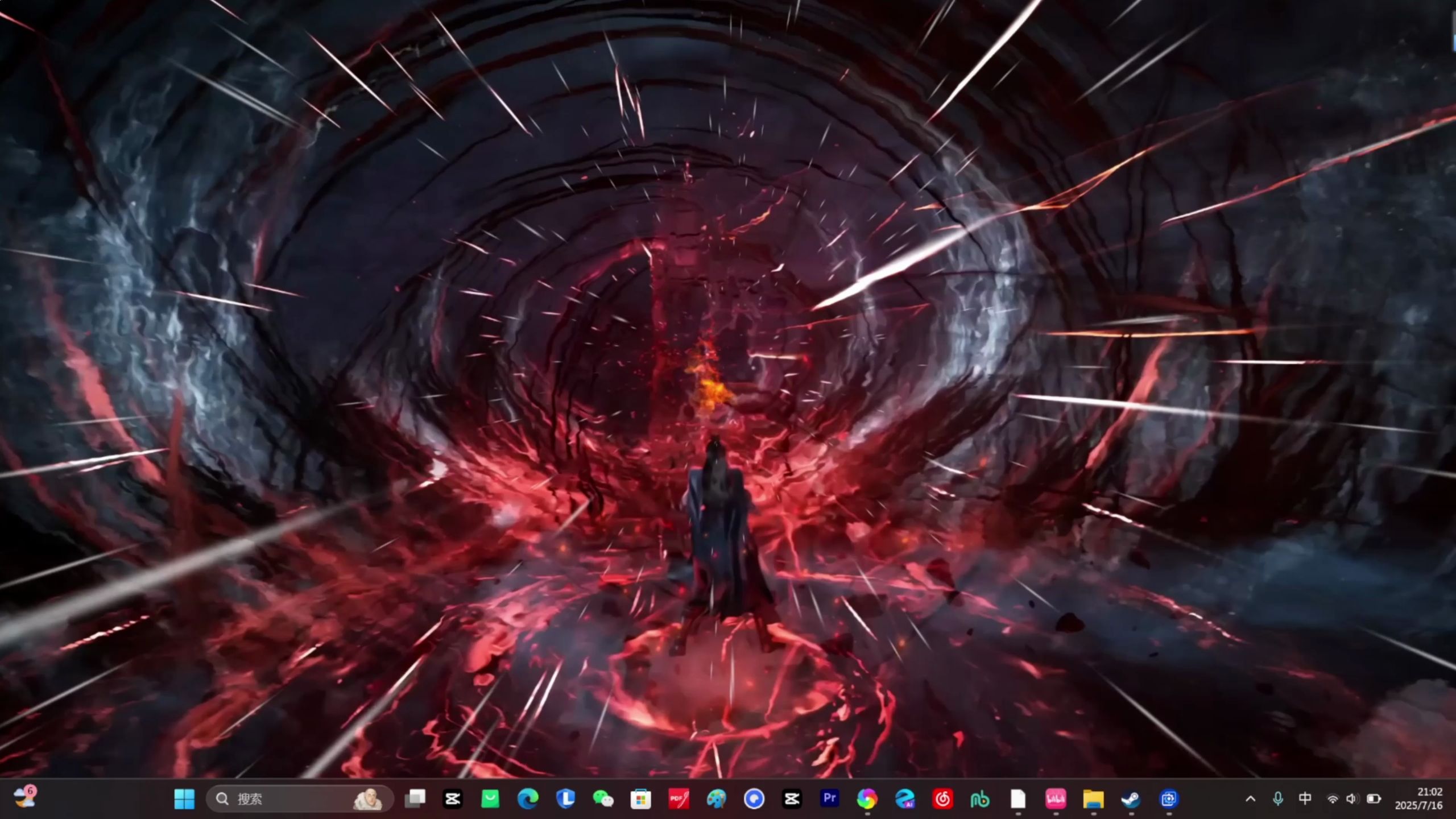
Task: Launch CapCut icon beside Task View
Action: pyautogui.click(x=453, y=799)
